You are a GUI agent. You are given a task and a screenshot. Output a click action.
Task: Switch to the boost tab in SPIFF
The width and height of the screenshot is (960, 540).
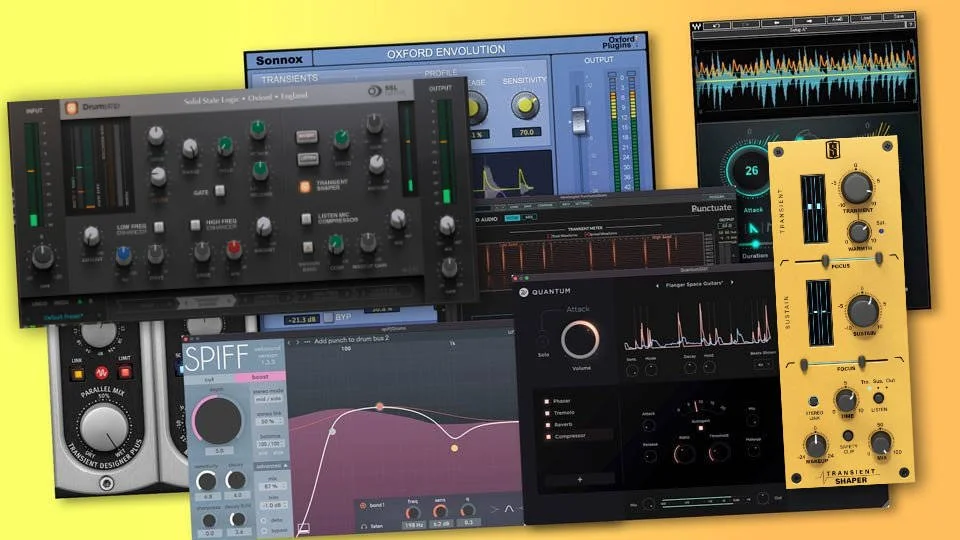coord(260,377)
